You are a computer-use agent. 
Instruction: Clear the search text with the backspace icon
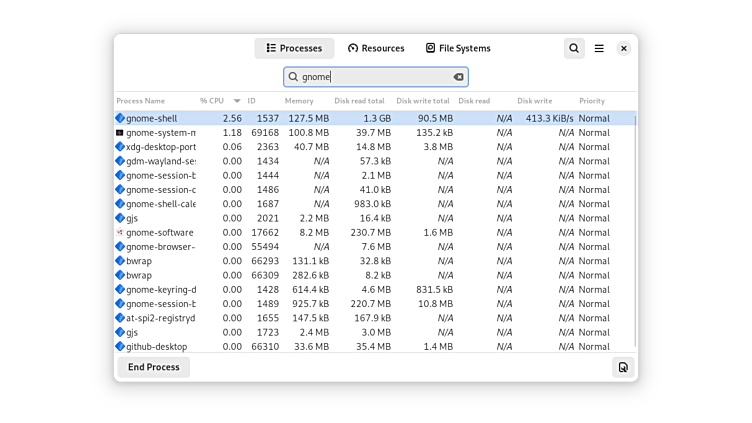point(459,77)
